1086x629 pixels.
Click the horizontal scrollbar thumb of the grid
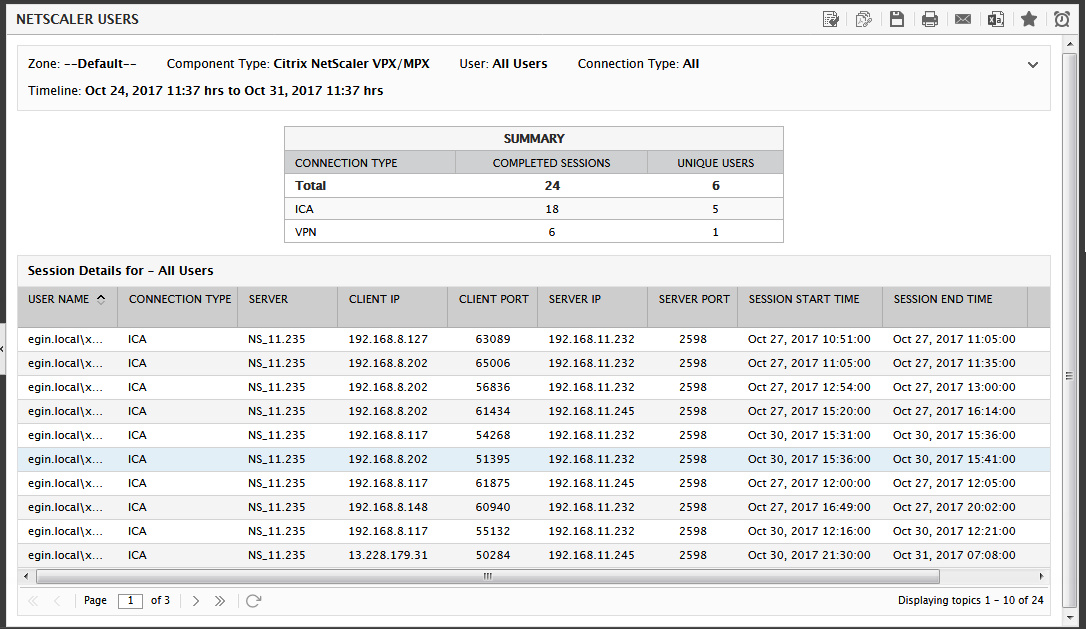(x=488, y=576)
